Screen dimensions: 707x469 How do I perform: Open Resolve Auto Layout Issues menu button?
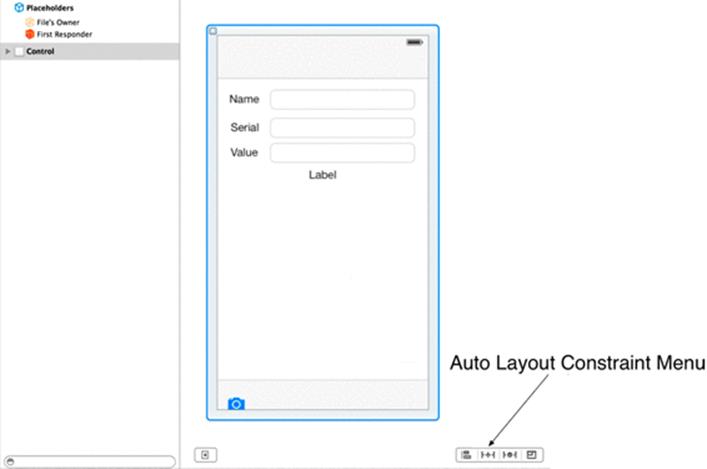point(510,455)
